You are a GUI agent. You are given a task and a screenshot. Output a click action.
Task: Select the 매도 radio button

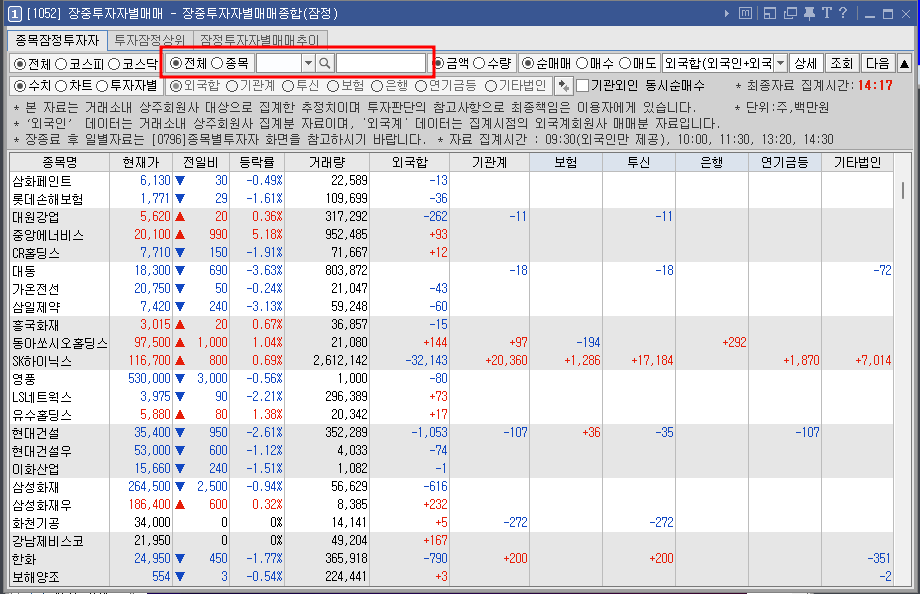click(x=625, y=63)
